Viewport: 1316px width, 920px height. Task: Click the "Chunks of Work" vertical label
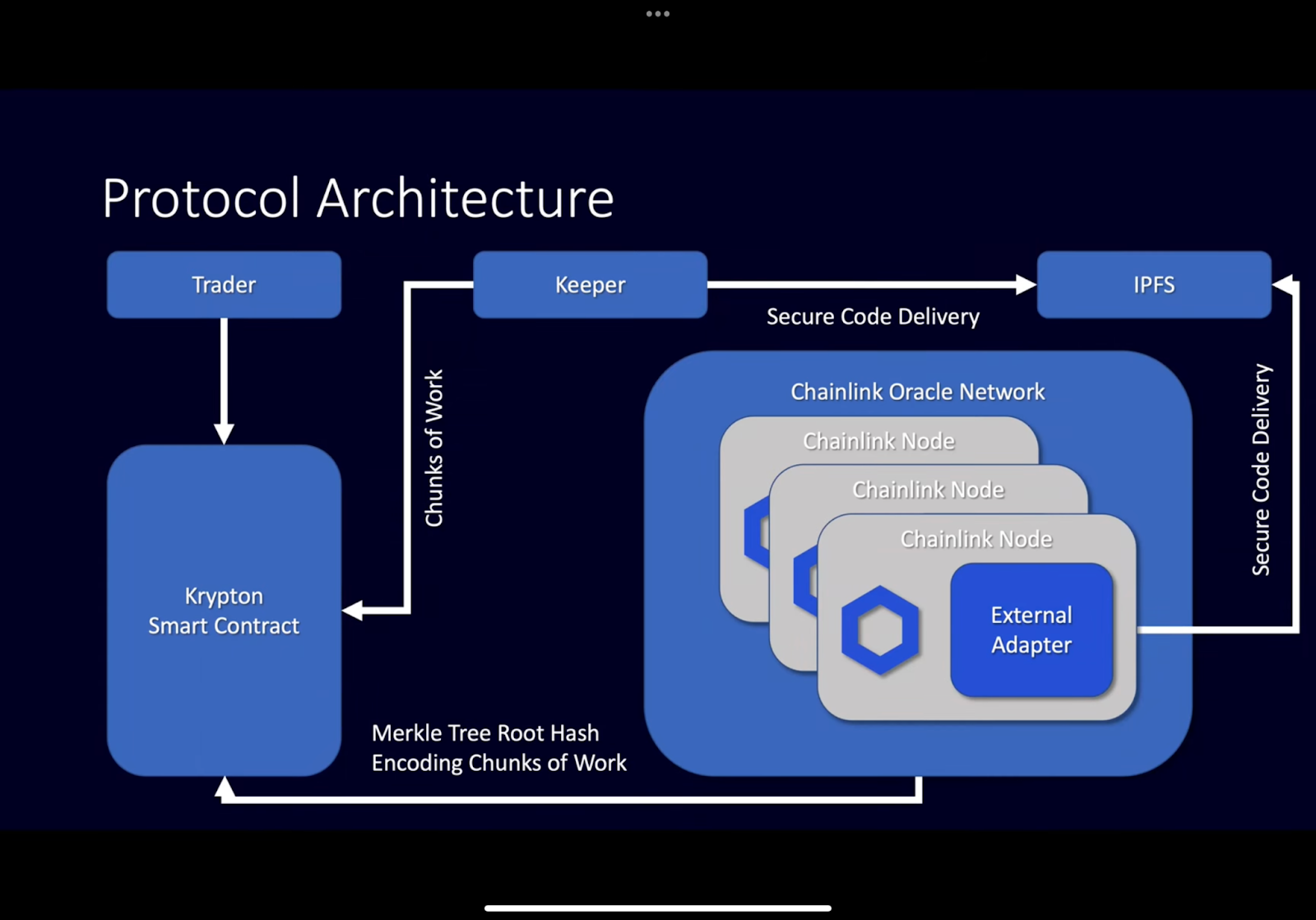tap(433, 448)
